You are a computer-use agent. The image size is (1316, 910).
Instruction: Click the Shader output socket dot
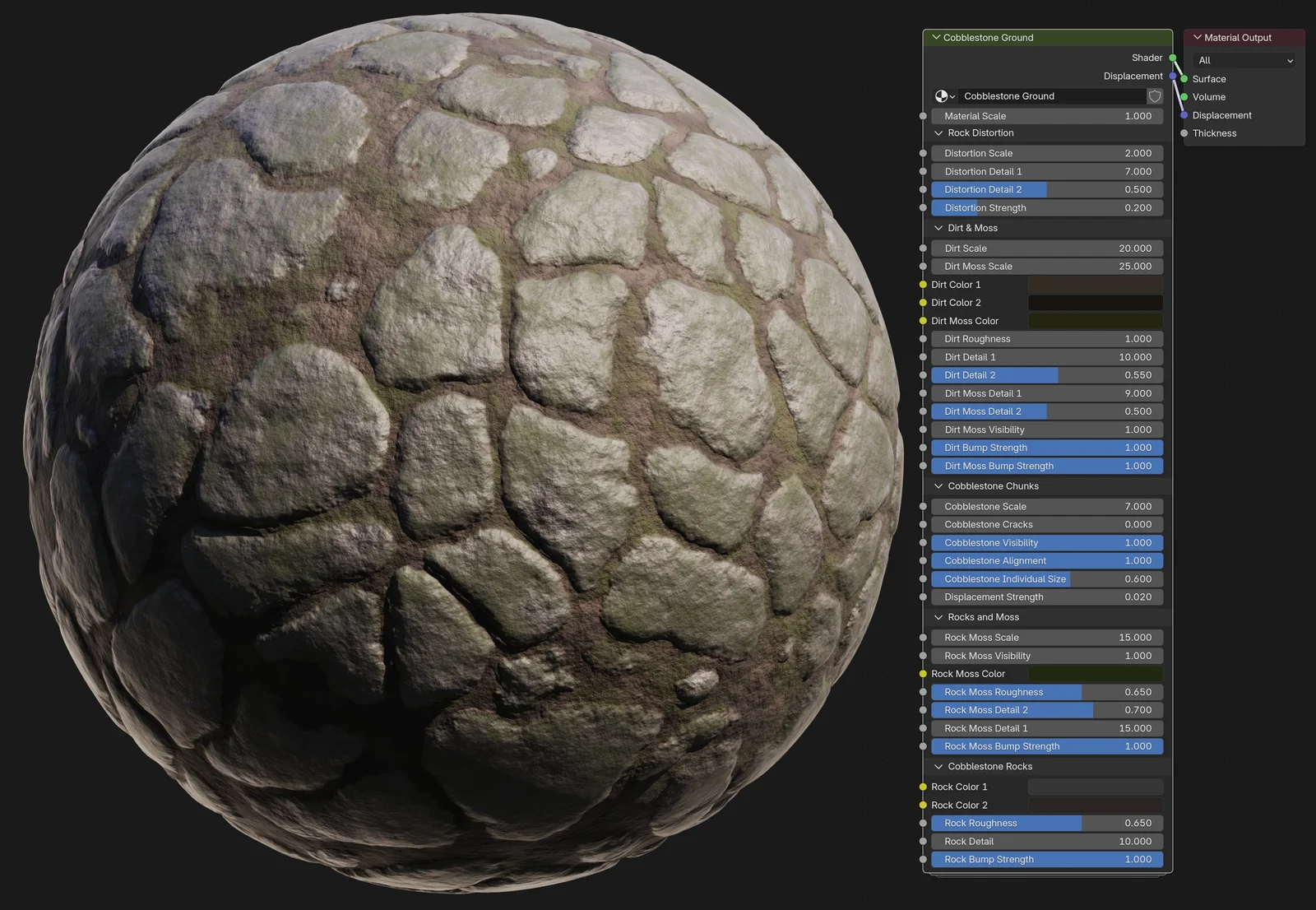point(1174,58)
